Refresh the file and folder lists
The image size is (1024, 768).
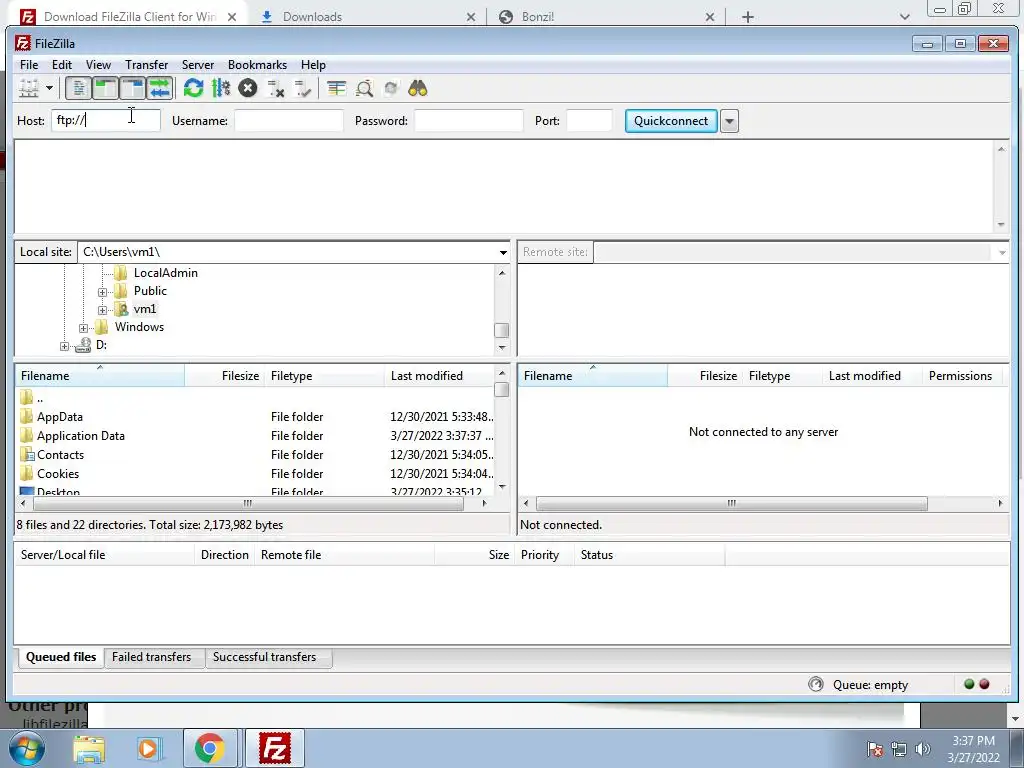[193, 88]
